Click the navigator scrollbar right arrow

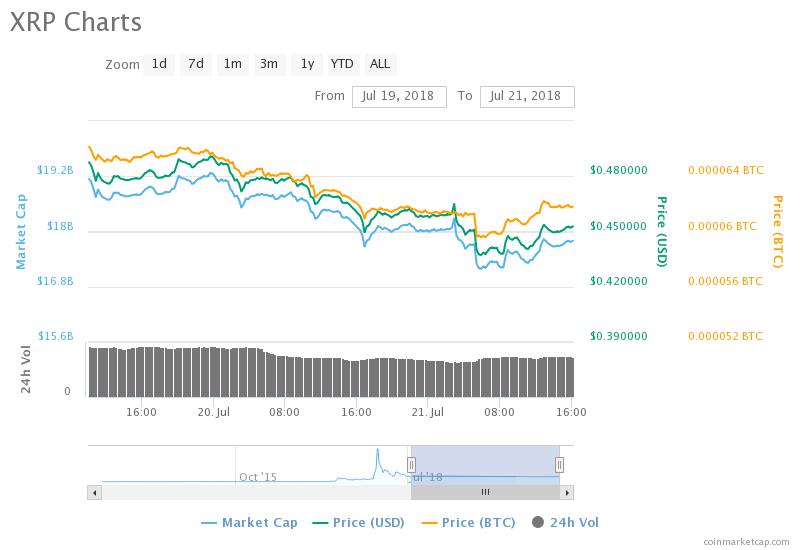(567, 492)
